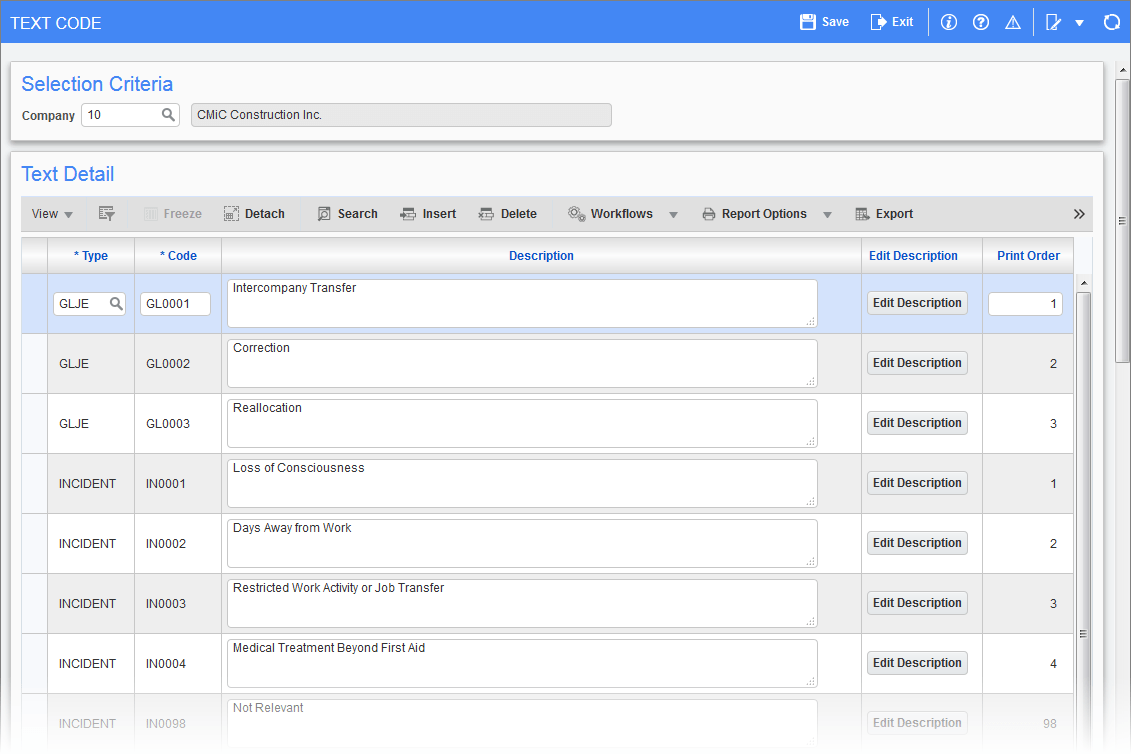Screen dimensions: 1131x754
Task: Click the Insert toolbar button
Action: coord(428,214)
